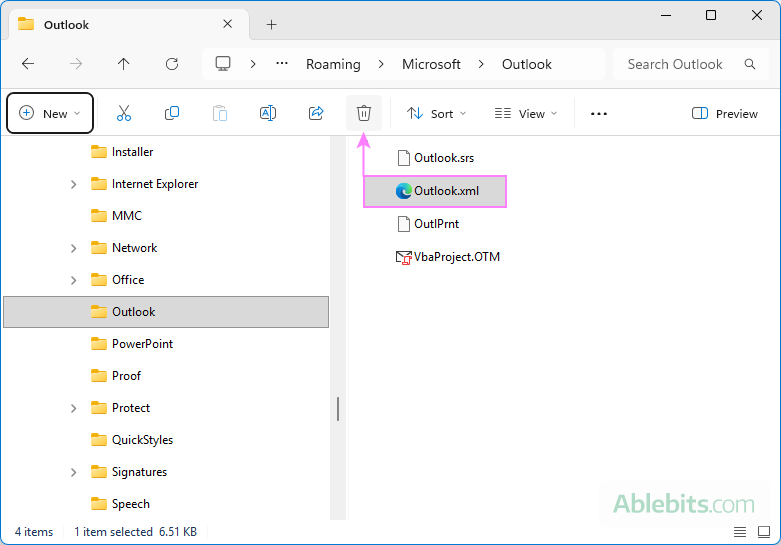Screen dimensions: 781x545
Task: Click the Search Outlook field
Action: coord(691,64)
